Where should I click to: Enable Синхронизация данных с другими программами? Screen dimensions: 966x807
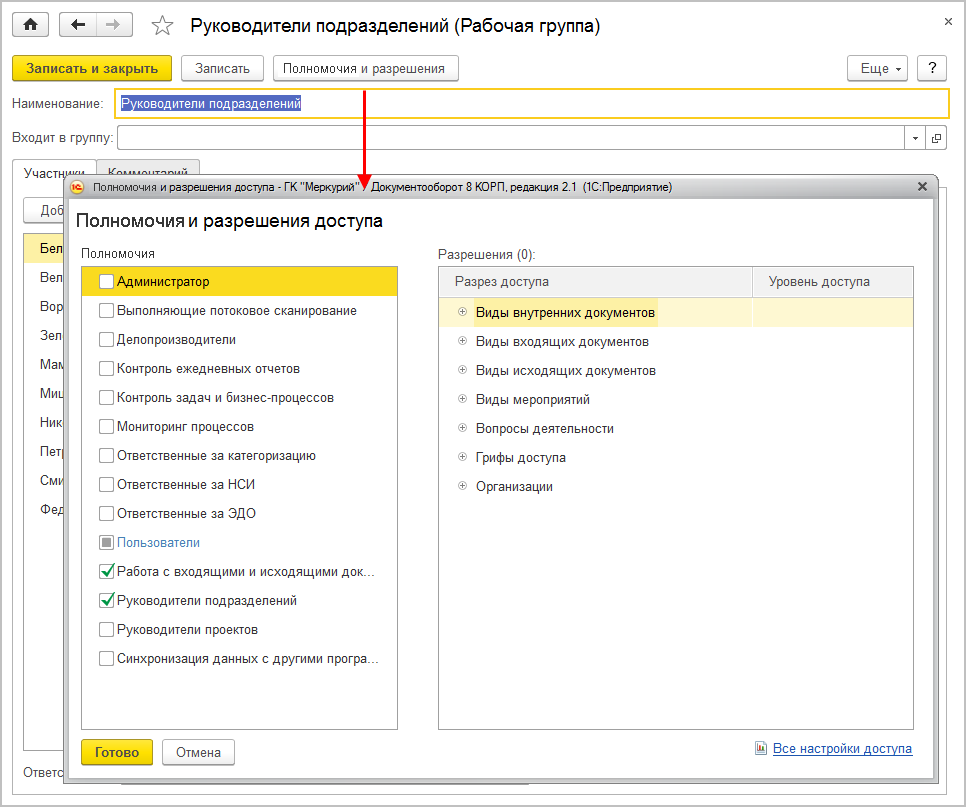[x=107, y=658]
